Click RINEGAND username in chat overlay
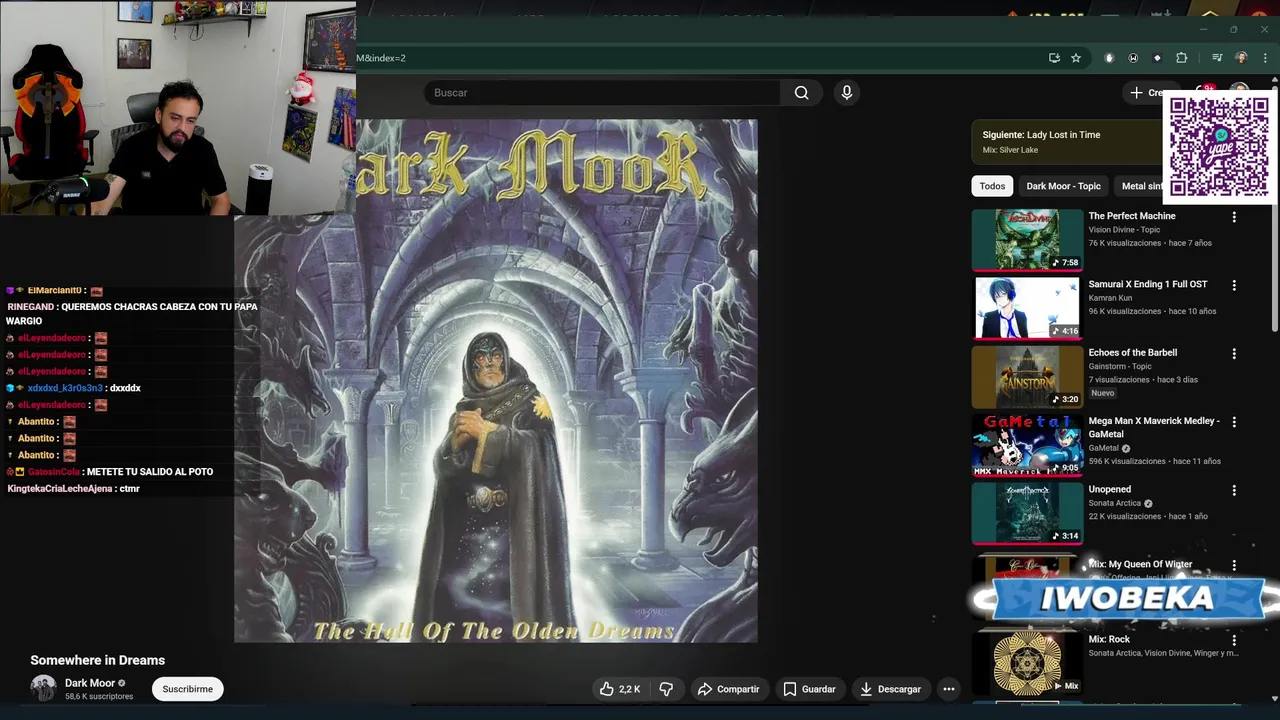 click(x=31, y=307)
